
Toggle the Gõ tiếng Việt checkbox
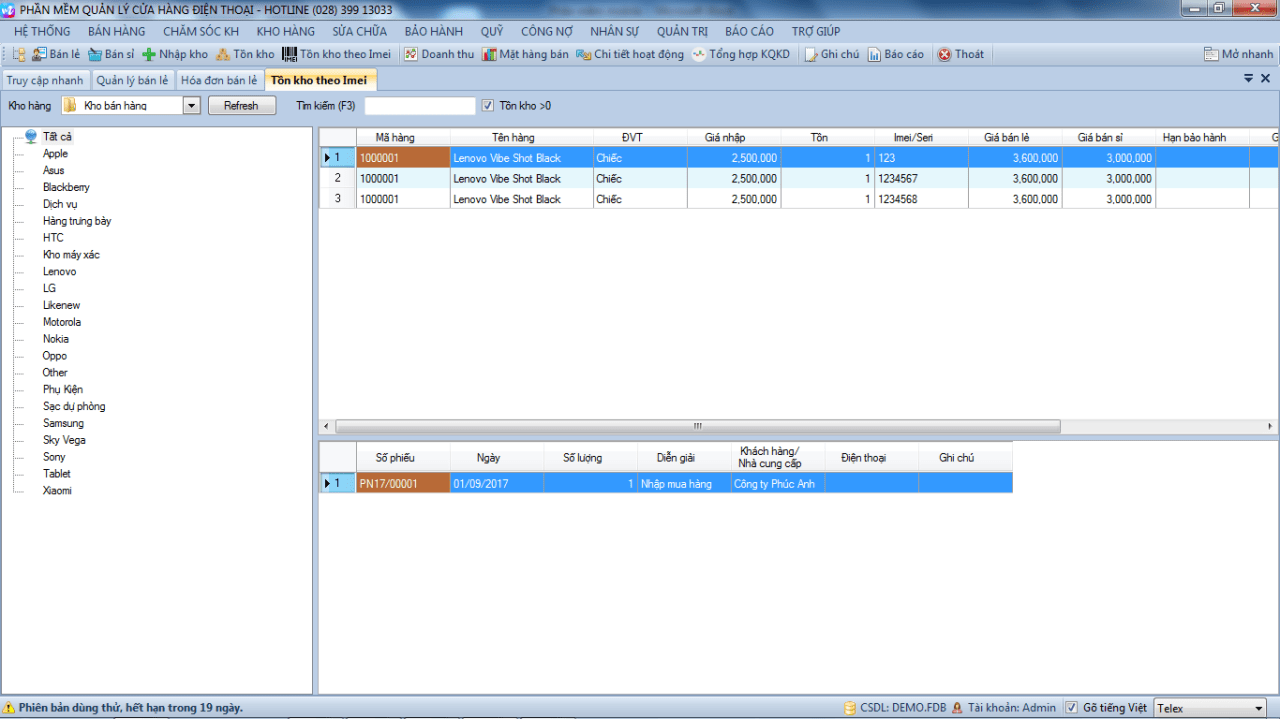(1071, 708)
